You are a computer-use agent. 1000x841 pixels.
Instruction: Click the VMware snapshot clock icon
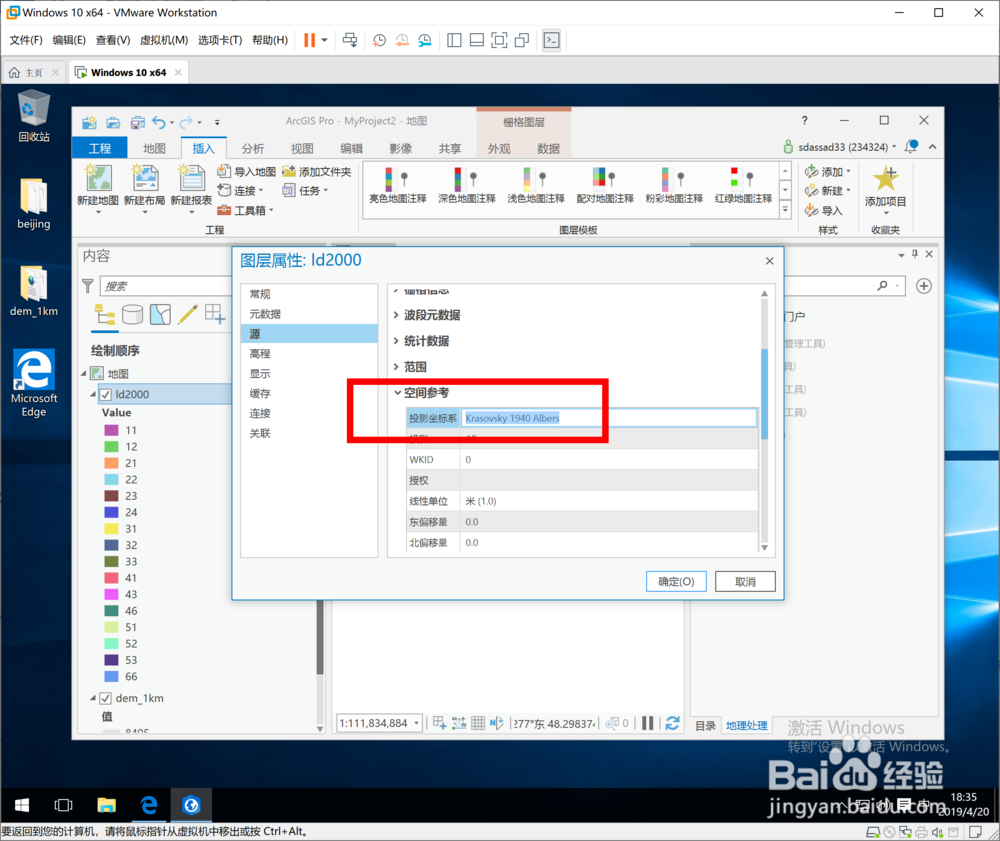click(x=379, y=40)
